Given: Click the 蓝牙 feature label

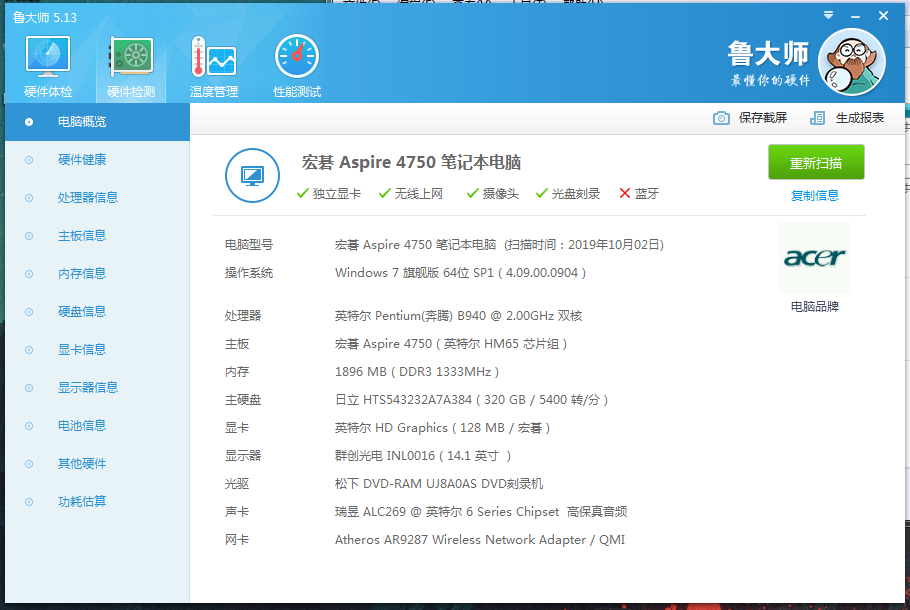Looking at the screenshot, I should click(647, 194).
